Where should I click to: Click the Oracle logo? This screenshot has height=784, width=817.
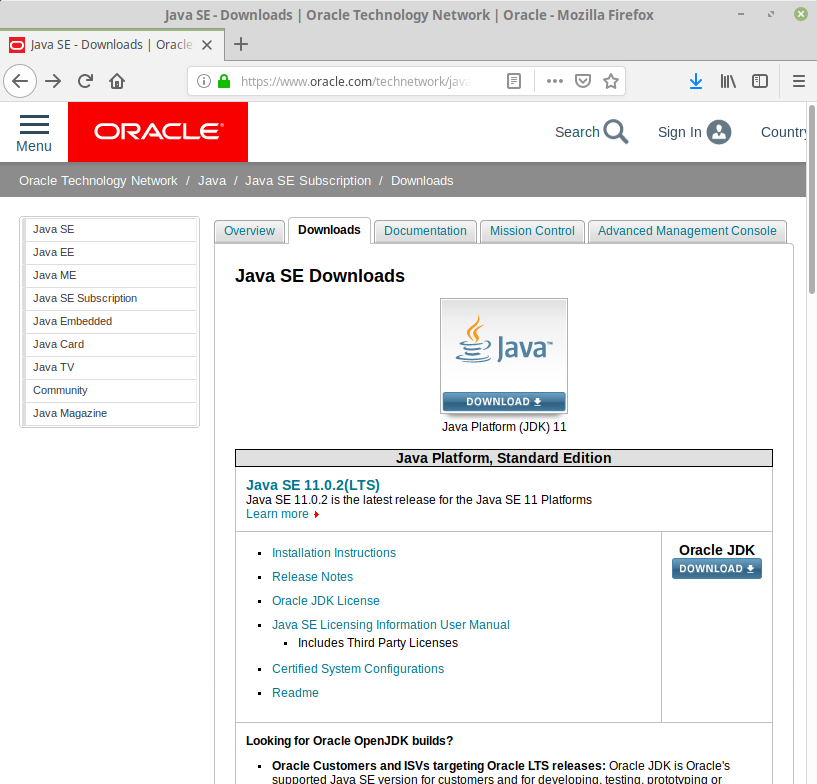point(158,132)
